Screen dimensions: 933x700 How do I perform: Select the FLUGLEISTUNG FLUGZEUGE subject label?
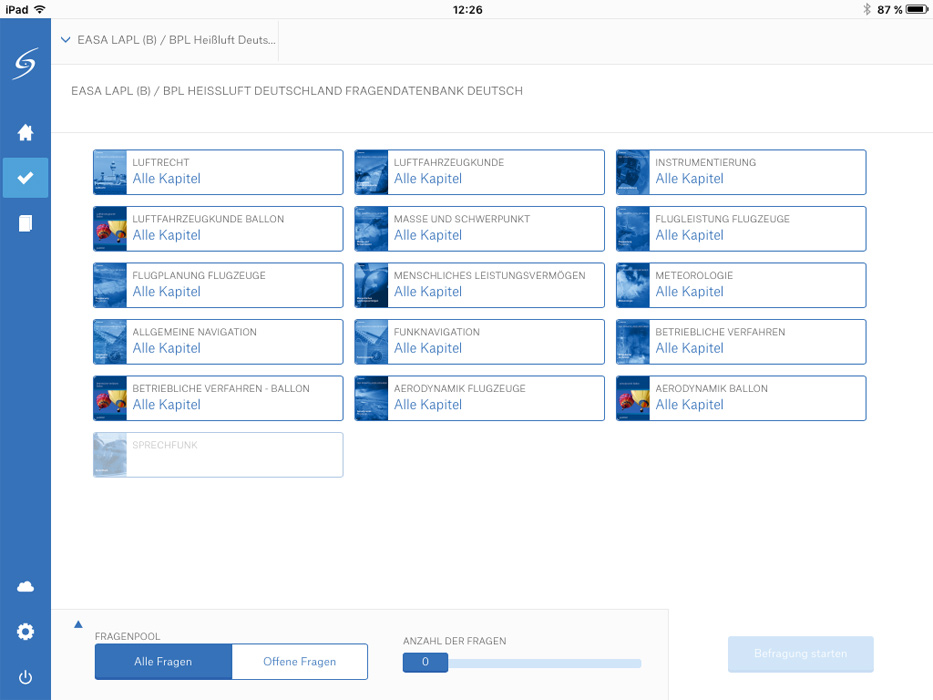pos(722,219)
